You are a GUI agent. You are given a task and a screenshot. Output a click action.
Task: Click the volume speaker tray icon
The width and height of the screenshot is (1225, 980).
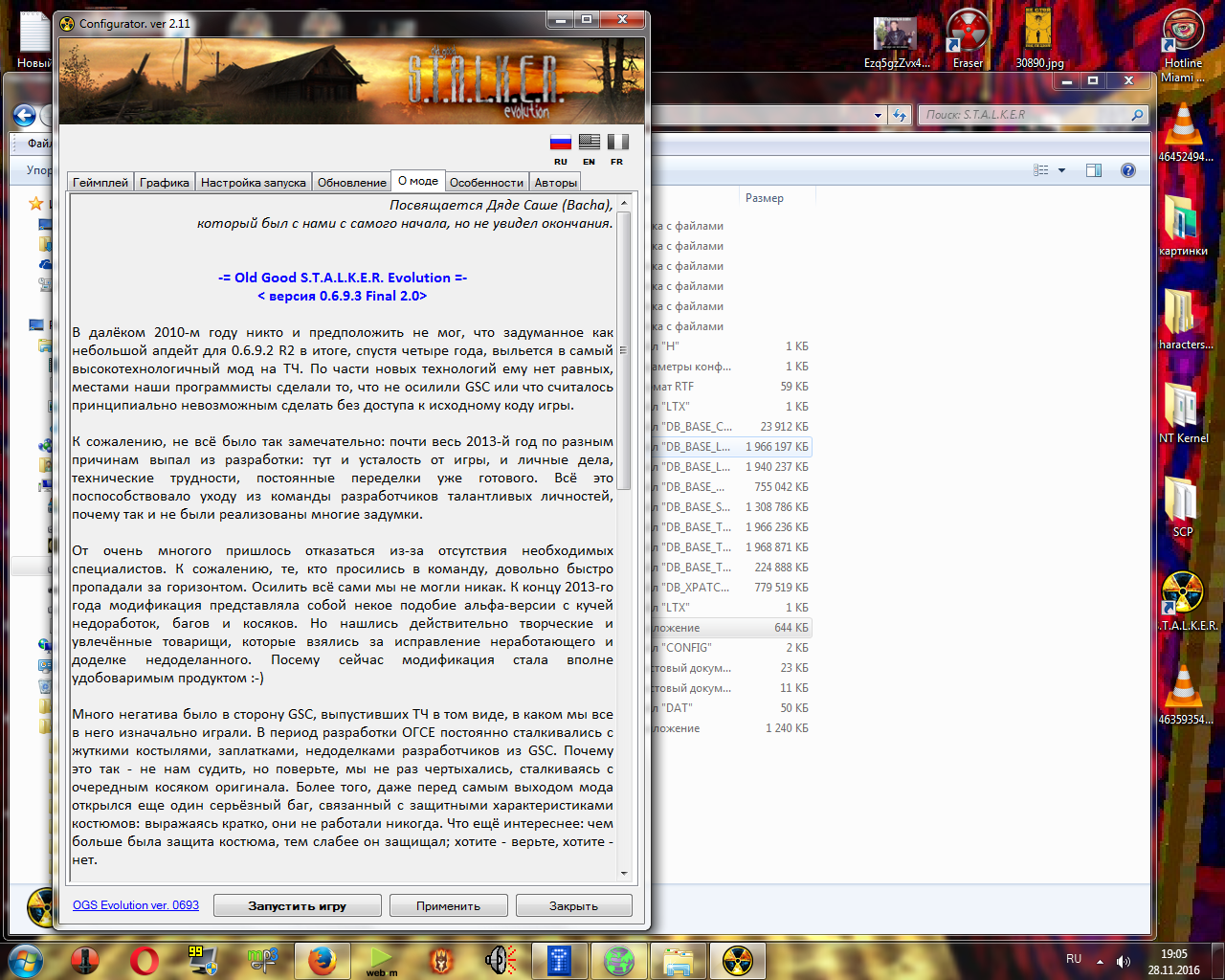point(1124,961)
